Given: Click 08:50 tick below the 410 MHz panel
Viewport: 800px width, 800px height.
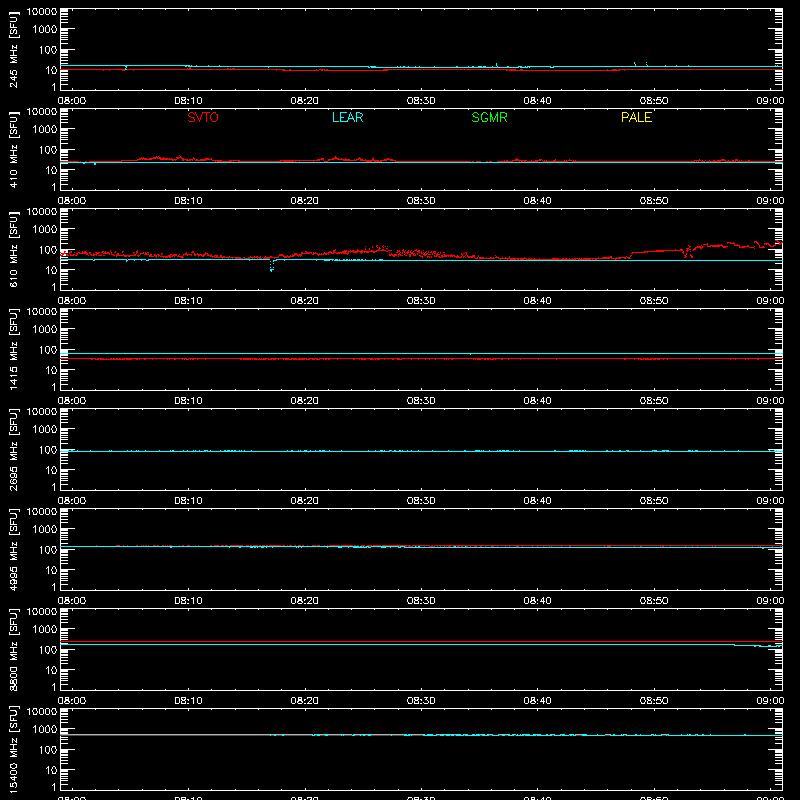Looking at the screenshot, I should [x=654, y=201].
